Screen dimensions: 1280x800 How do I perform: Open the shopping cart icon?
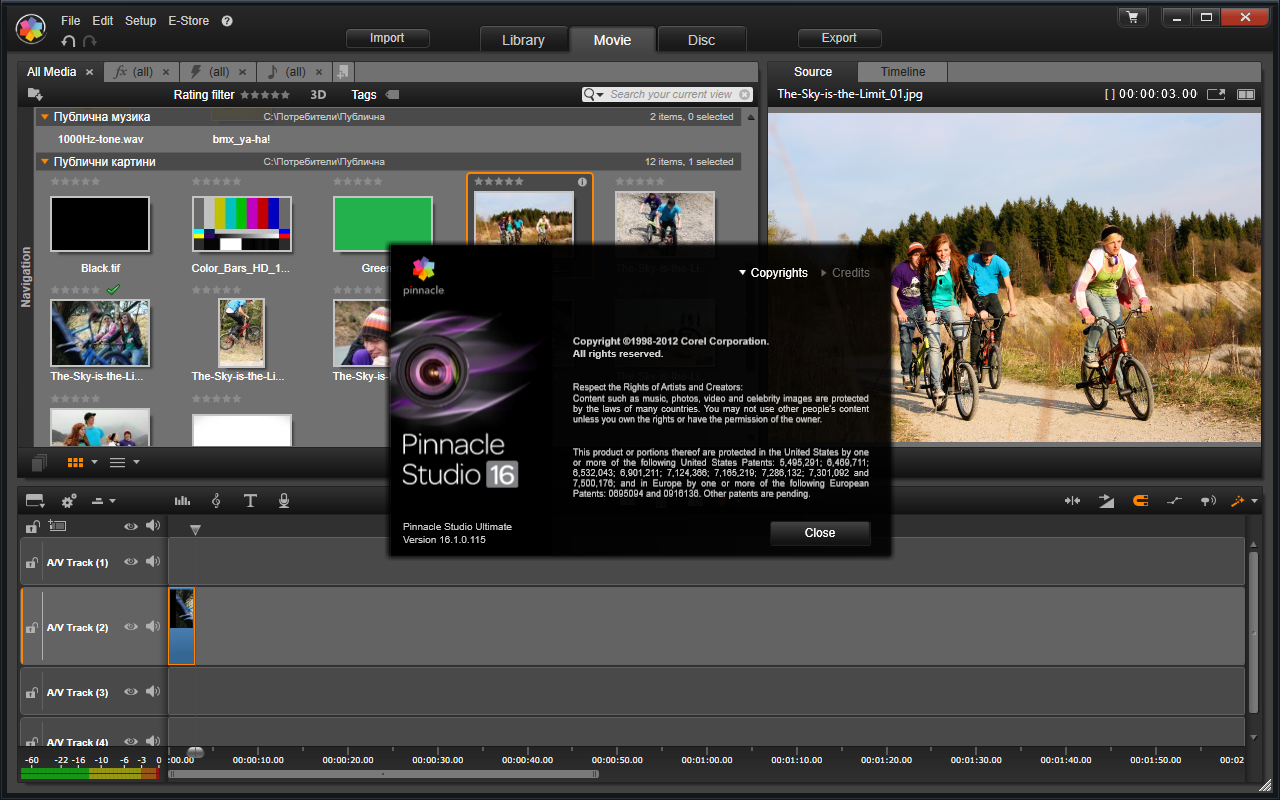(1132, 17)
